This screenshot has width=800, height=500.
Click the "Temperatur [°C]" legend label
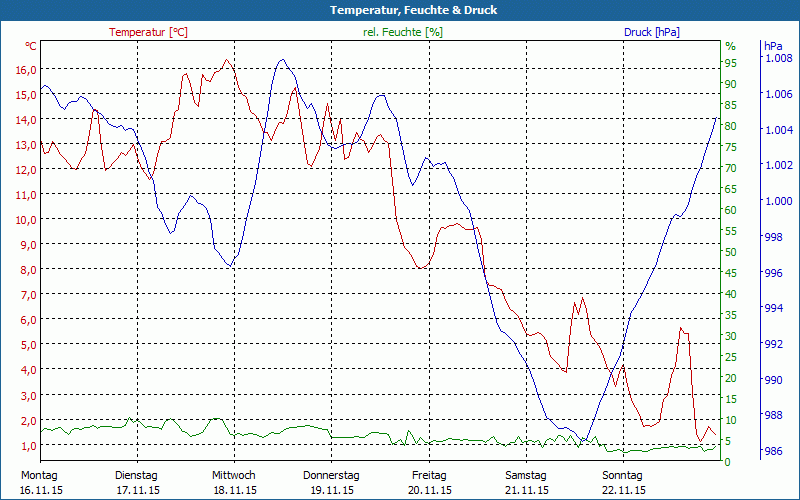[x=148, y=32]
